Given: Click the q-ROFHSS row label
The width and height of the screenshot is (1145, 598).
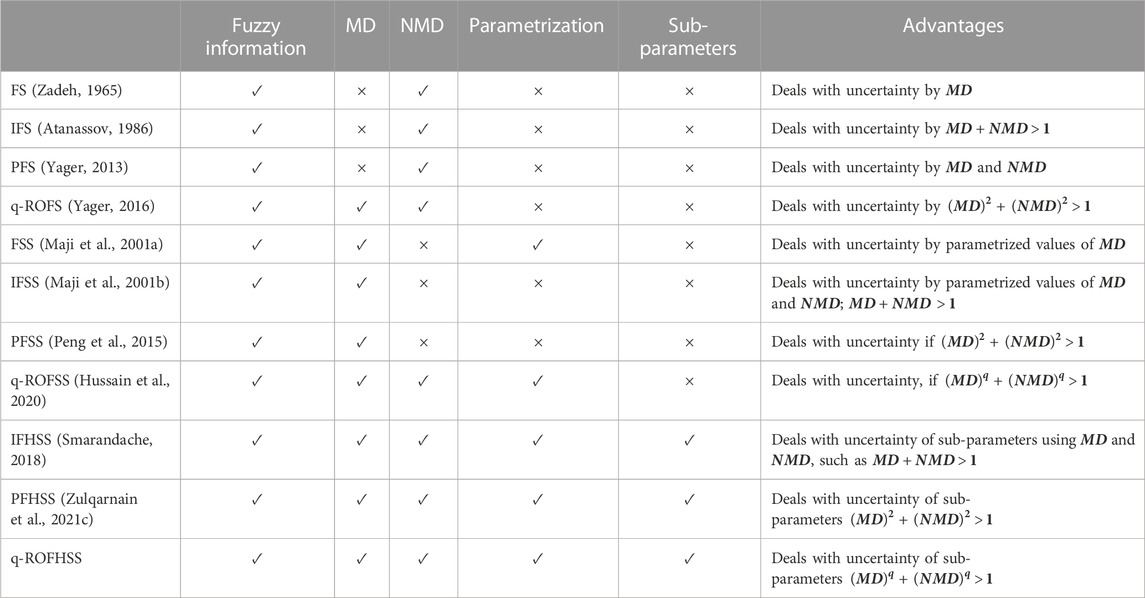Looking at the screenshot, I should 46,559.
